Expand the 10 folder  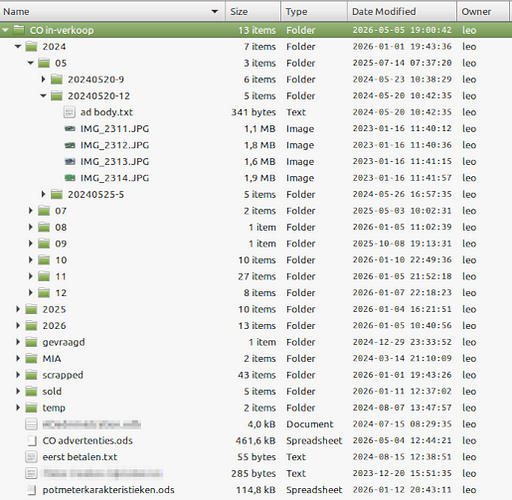click(31, 260)
